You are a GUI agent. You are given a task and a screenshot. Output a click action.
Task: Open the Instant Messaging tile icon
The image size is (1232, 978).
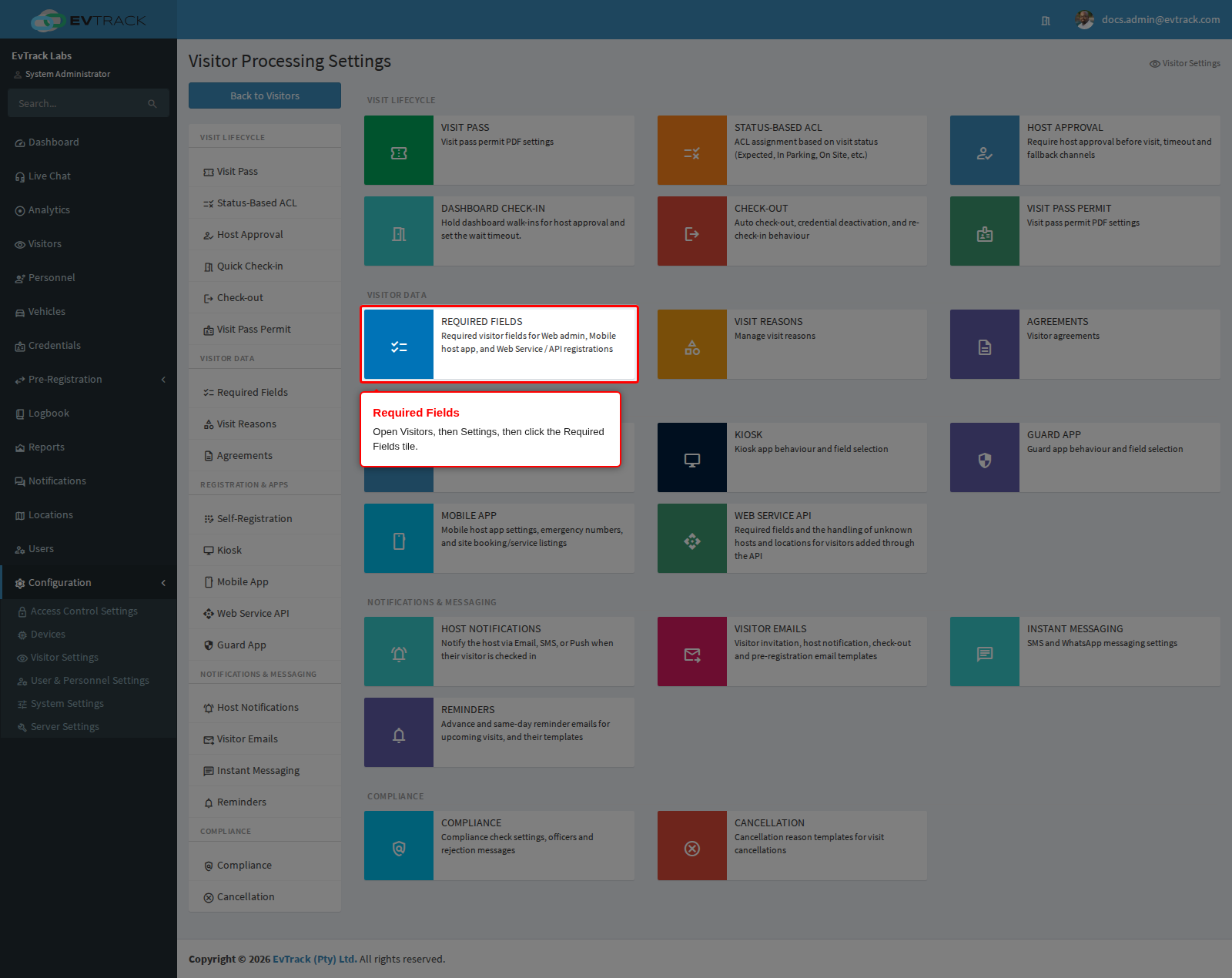(985, 651)
